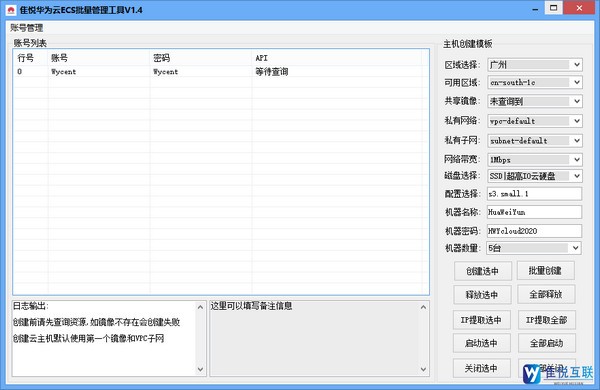Close the ECS management tool window
This screenshot has height=390, width=600.
[579, 8]
